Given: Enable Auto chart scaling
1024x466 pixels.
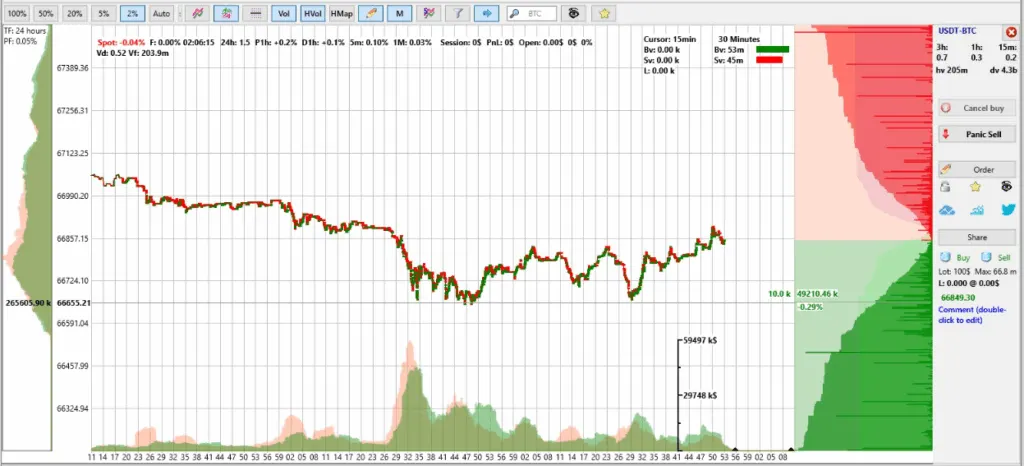Looking at the screenshot, I should (x=161, y=13).
